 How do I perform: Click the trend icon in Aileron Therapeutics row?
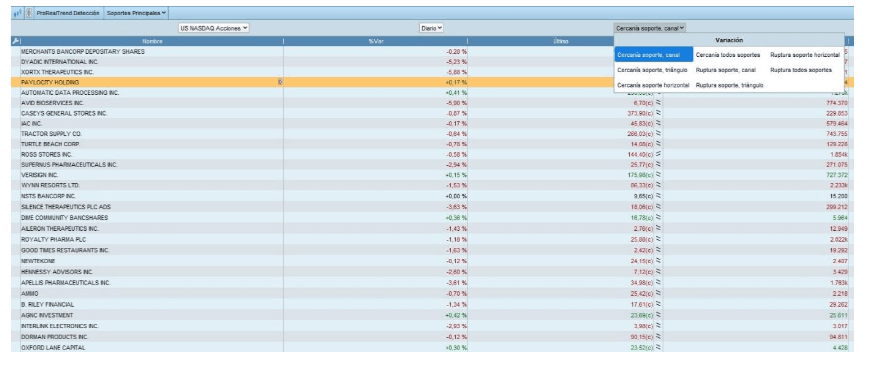(658, 228)
